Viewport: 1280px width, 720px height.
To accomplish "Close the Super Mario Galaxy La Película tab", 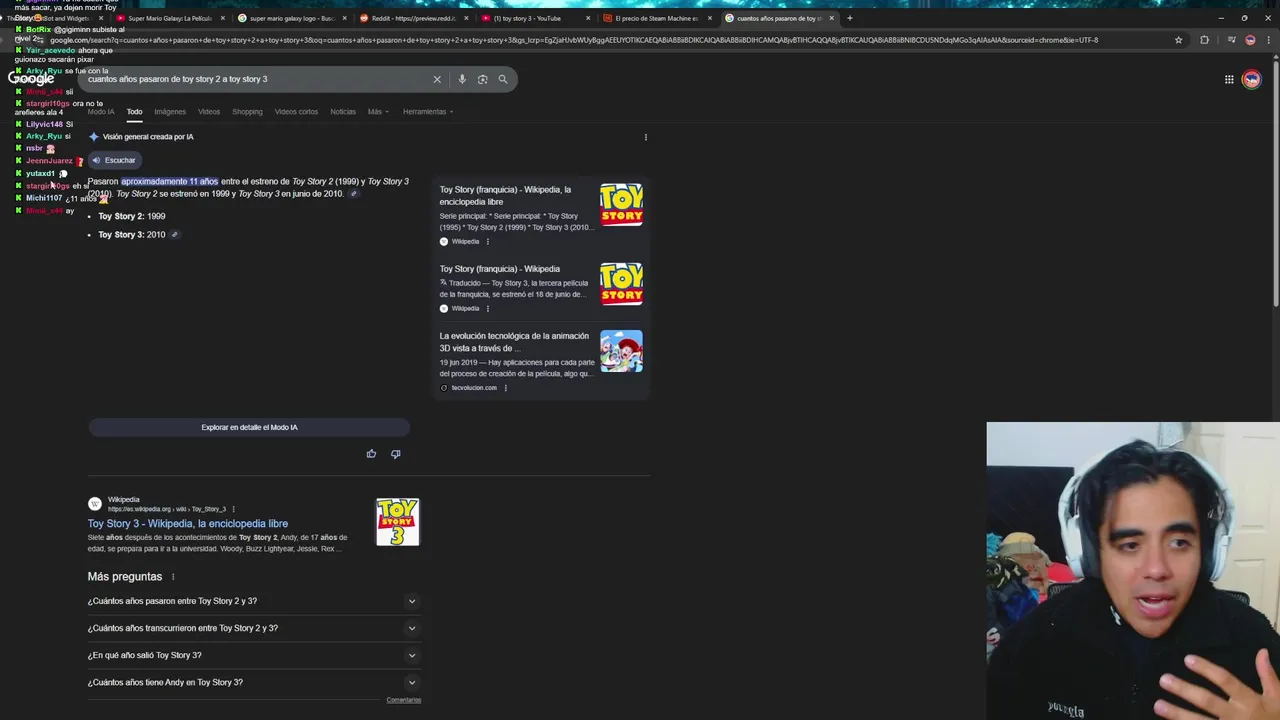I will 222,18.
